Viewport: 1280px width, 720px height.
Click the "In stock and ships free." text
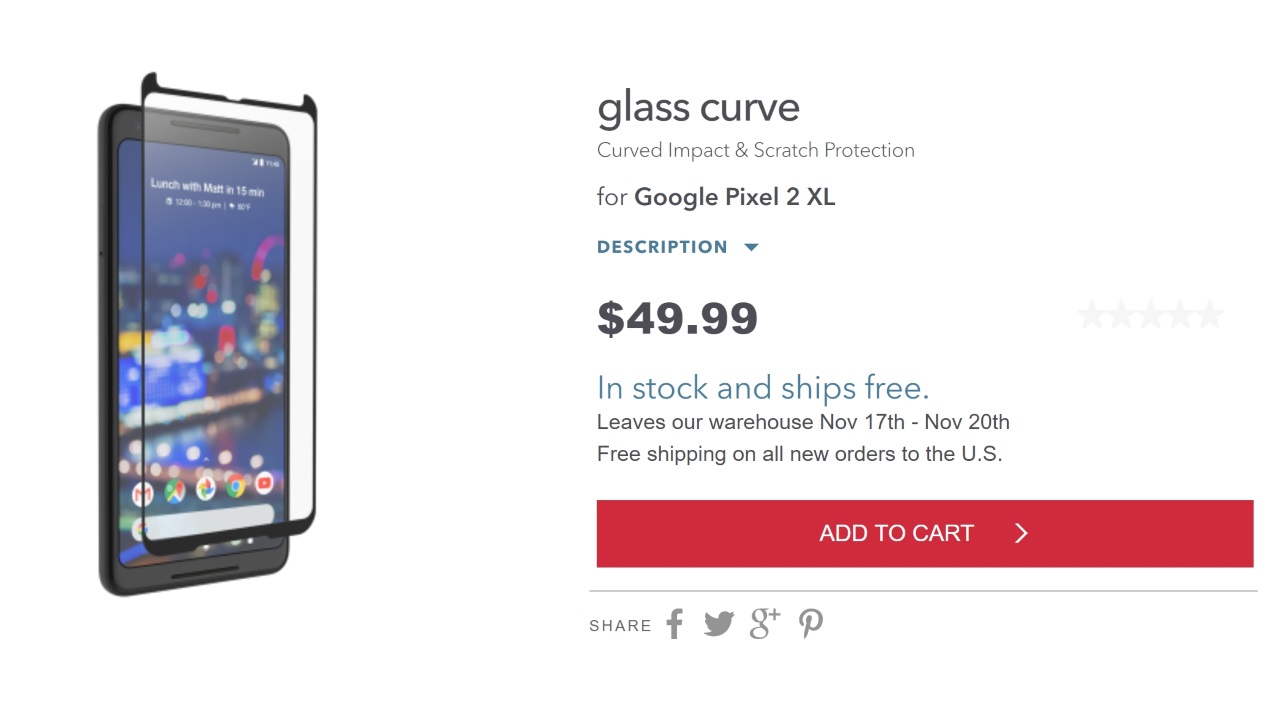(763, 388)
